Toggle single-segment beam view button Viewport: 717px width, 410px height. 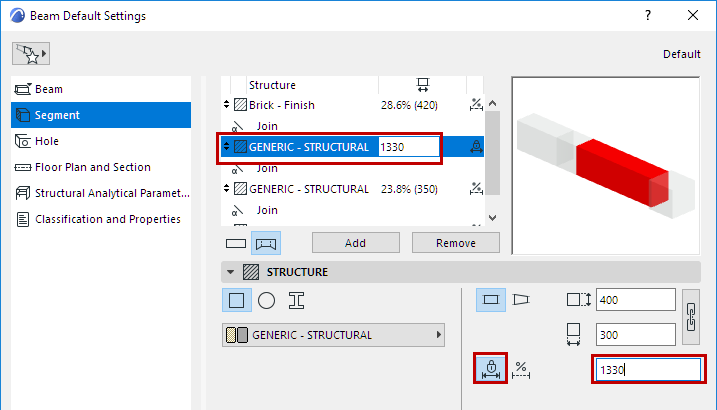tap(236, 243)
